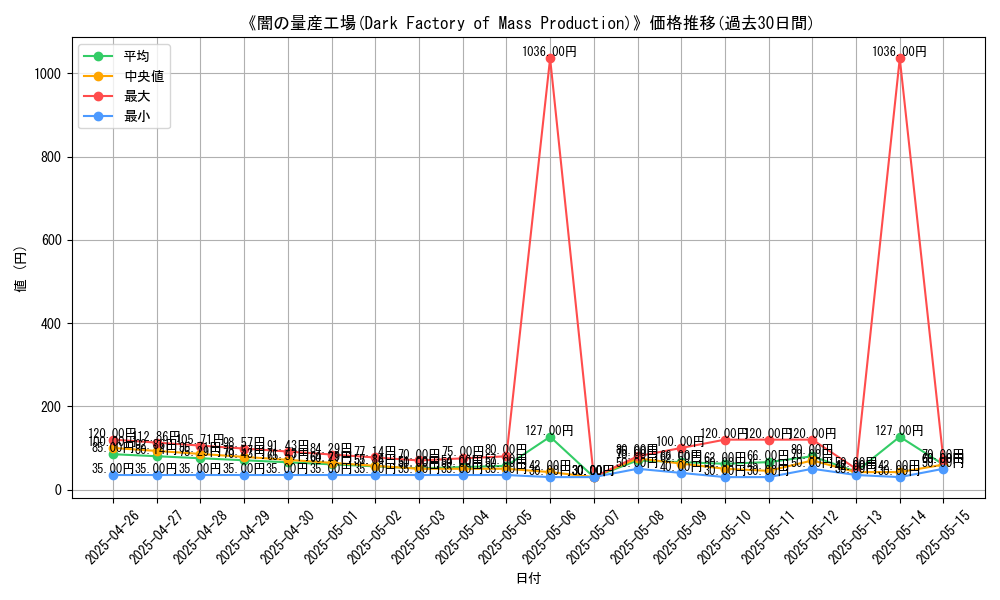Click the x-axis date label 2025-05-01

[x=330, y=536]
